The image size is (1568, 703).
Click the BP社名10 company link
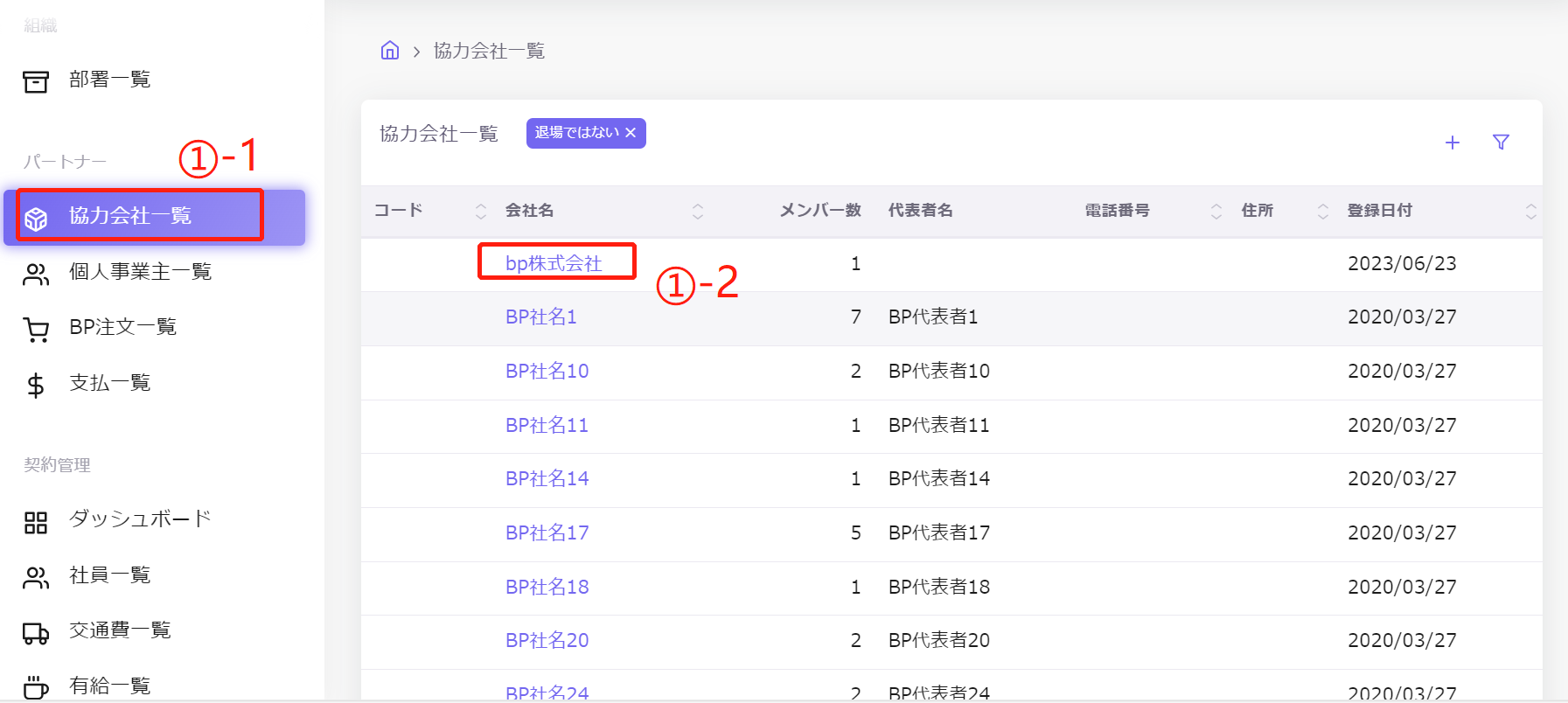(547, 371)
